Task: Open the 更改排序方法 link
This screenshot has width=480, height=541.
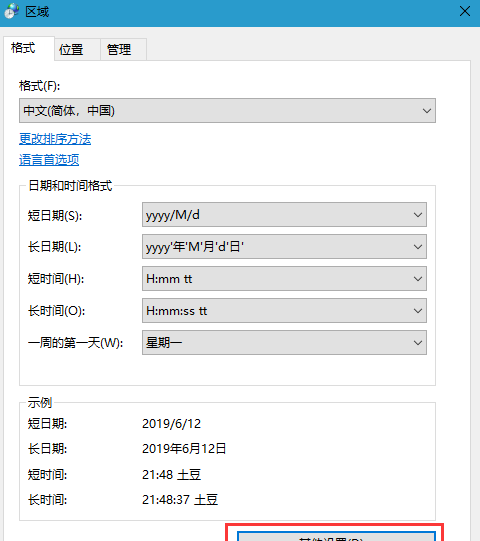Action: [55, 139]
